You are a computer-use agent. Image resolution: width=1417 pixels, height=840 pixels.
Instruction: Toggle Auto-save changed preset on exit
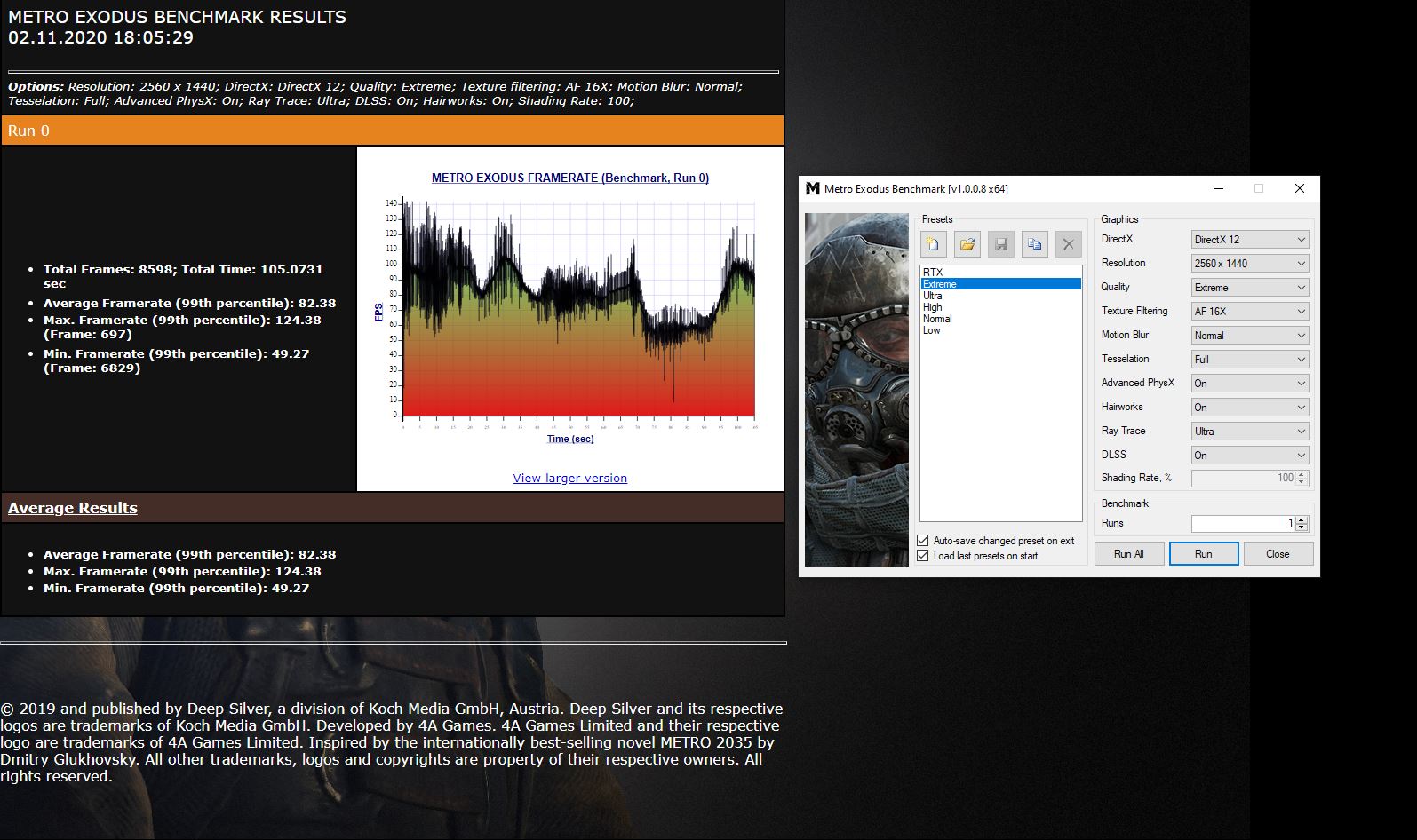click(x=923, y=541)
